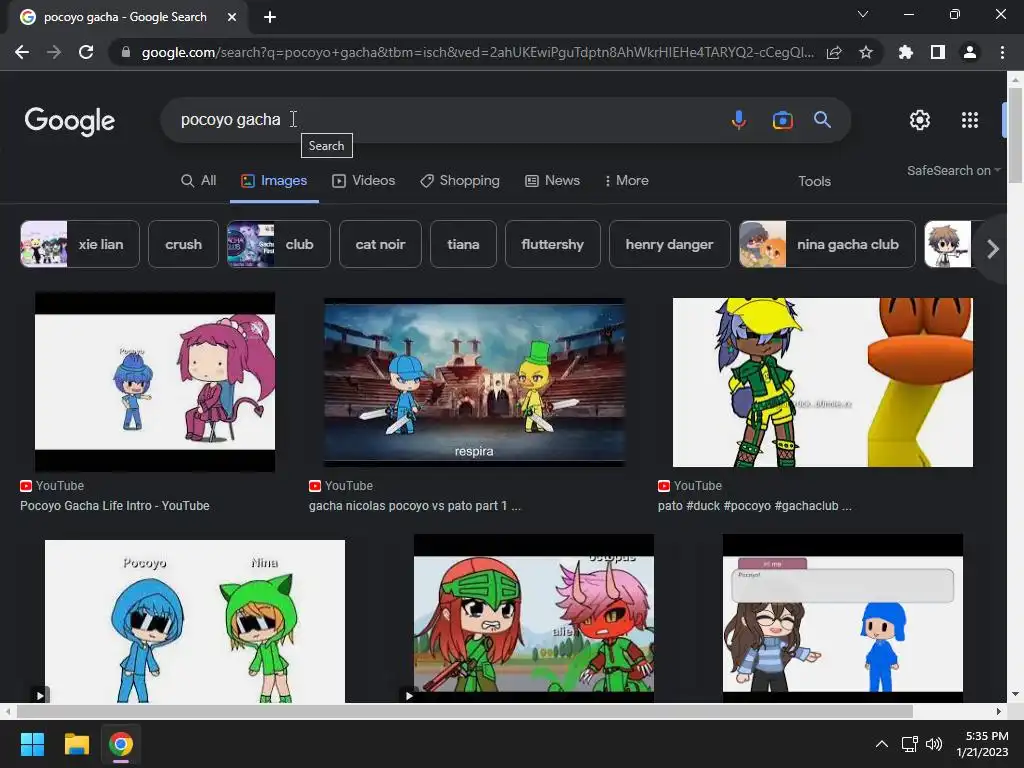Open a new browser tab
The width and height of the screenshot is (1024, 768).
(270, 17)
